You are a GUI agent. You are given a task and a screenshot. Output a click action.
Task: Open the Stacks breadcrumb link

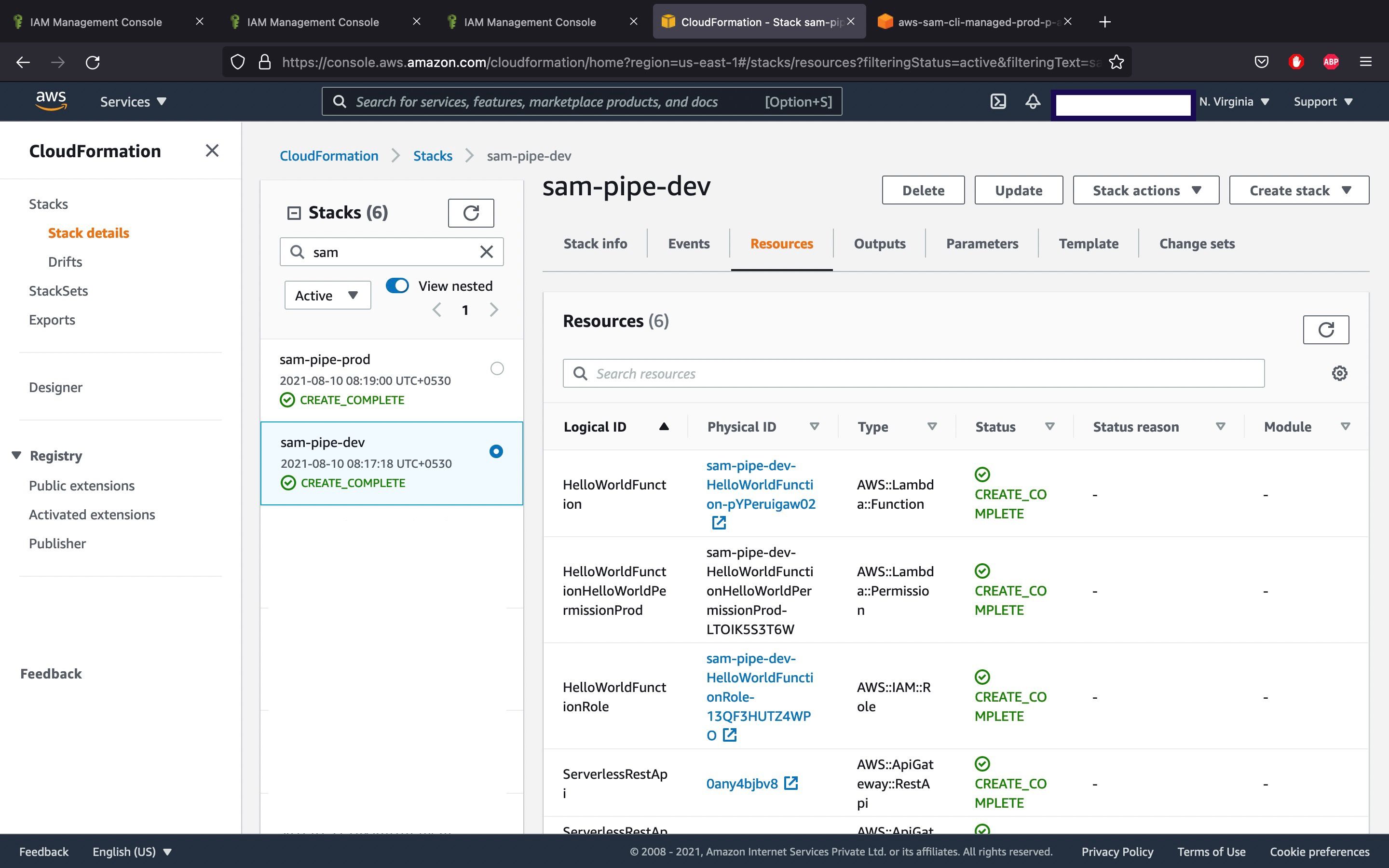[x=433, y=156]
